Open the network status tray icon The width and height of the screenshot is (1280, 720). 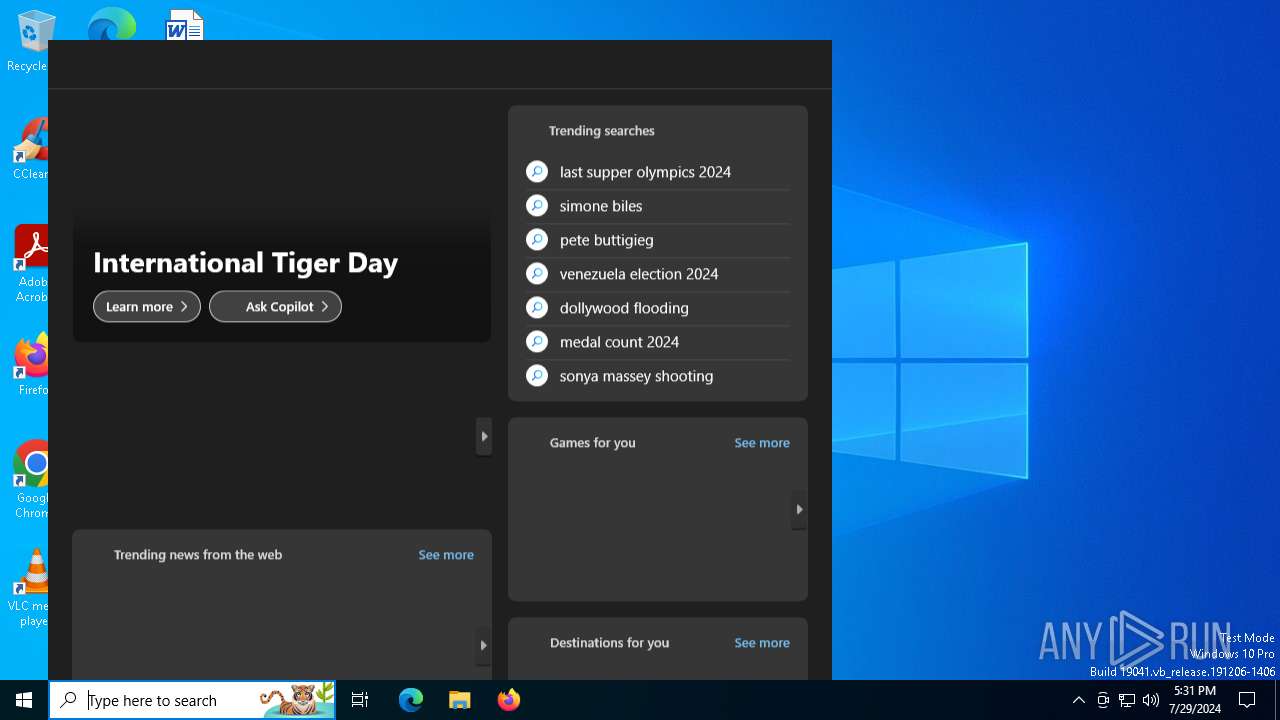[1127, 700]
